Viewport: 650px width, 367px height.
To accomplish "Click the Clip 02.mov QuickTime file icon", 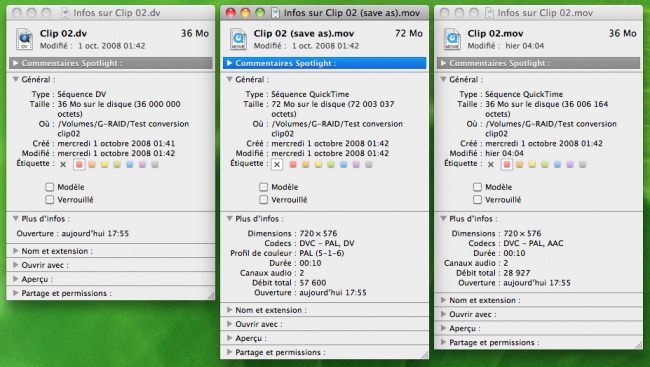I will (x=452, y=39).
